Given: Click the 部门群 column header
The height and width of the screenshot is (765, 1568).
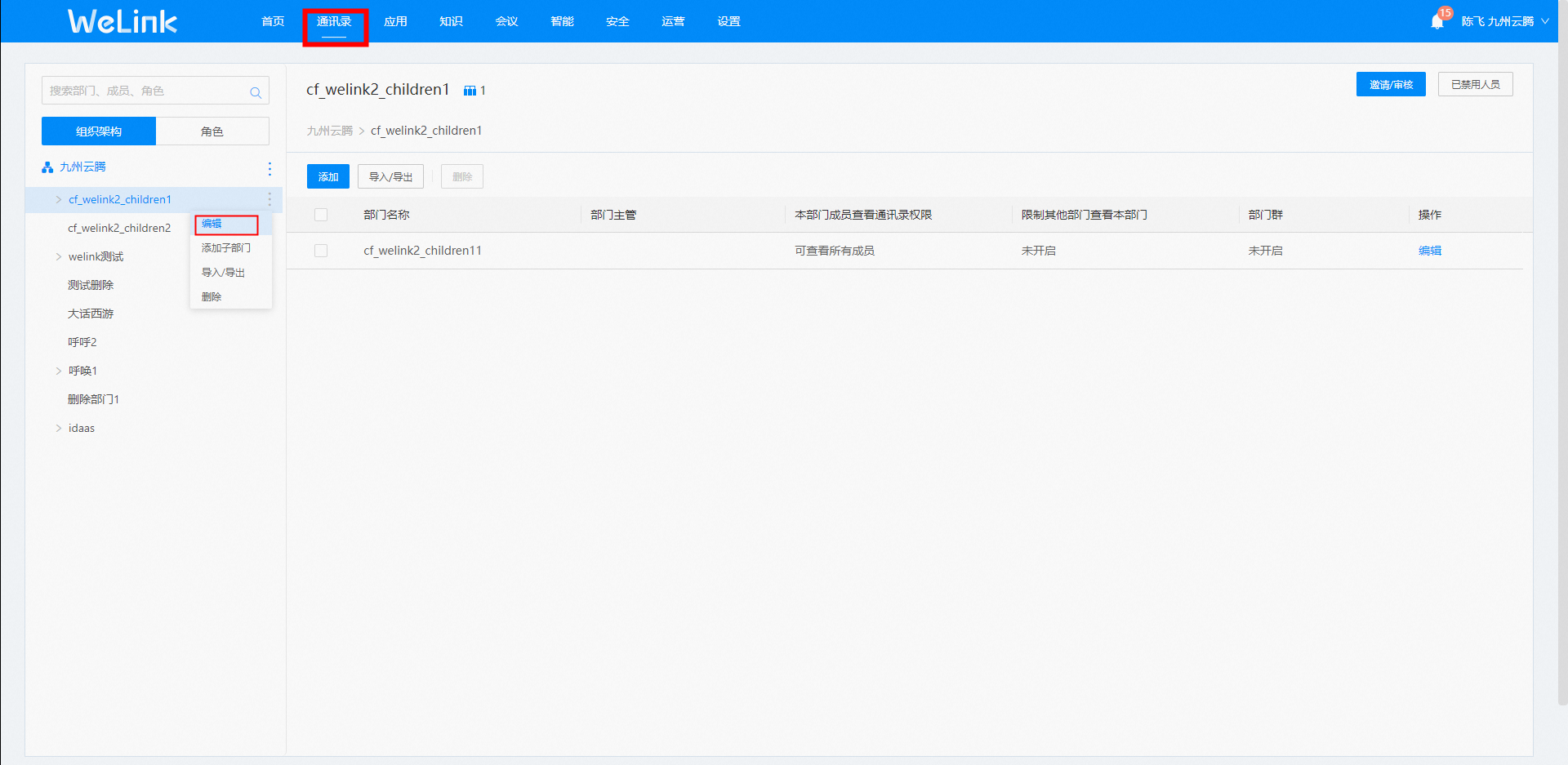Looking at the screenshot, I should pyautogui.click(x=1266, y=215).
